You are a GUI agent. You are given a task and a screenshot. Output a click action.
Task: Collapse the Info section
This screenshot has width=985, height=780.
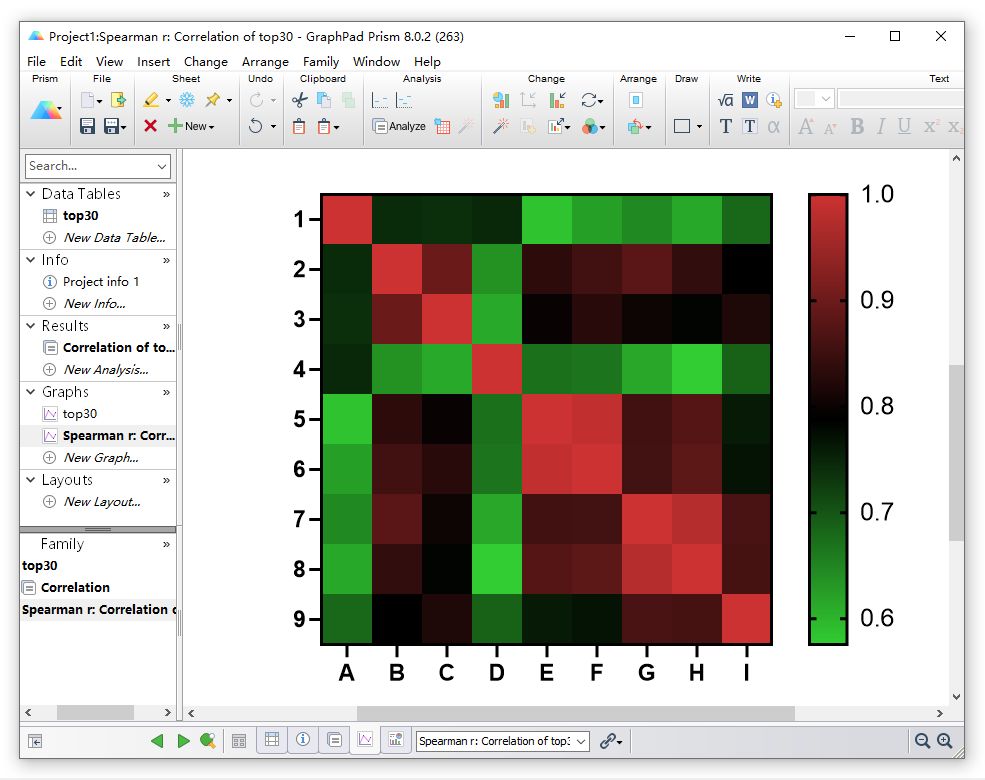30,259
